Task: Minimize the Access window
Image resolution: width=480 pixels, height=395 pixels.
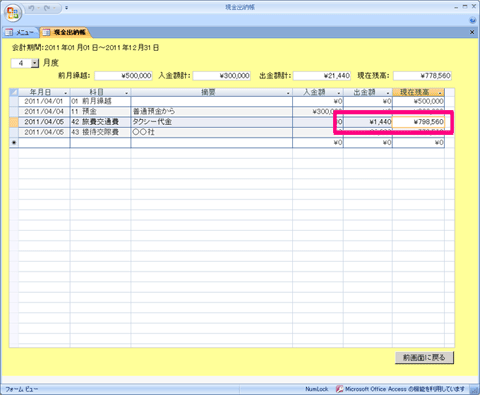Action: [456, 7]
